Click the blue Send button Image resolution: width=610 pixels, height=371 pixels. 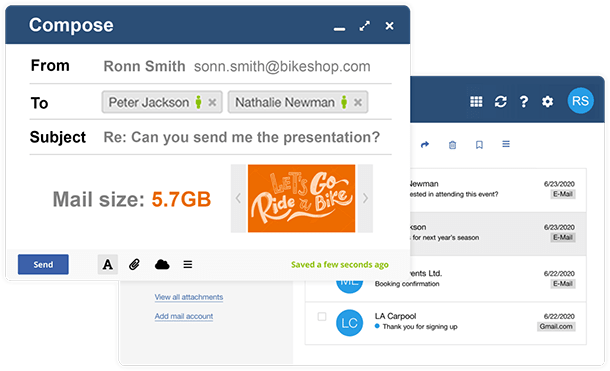pyautogui.click(x=43, y=264)
